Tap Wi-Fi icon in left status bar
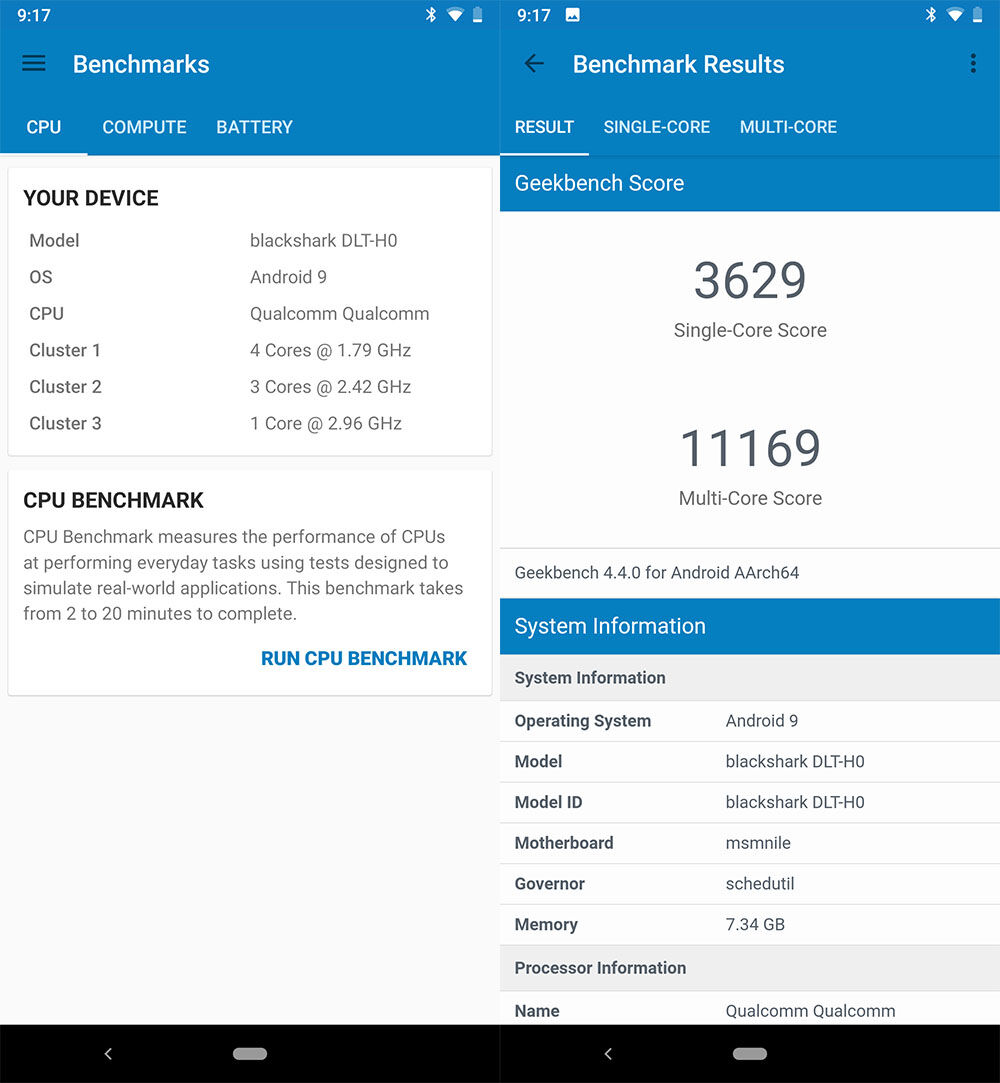This screenshot has width=1000, height=1083. [x=455, y=15]
